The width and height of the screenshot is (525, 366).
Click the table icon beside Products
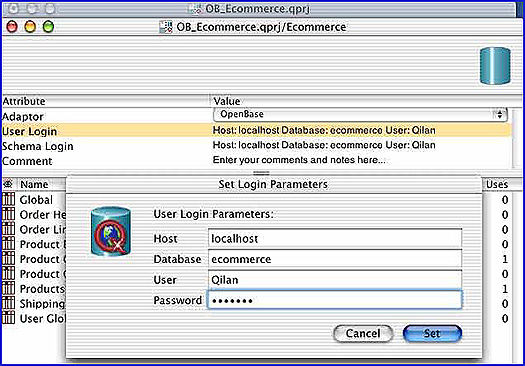[9, 288]
